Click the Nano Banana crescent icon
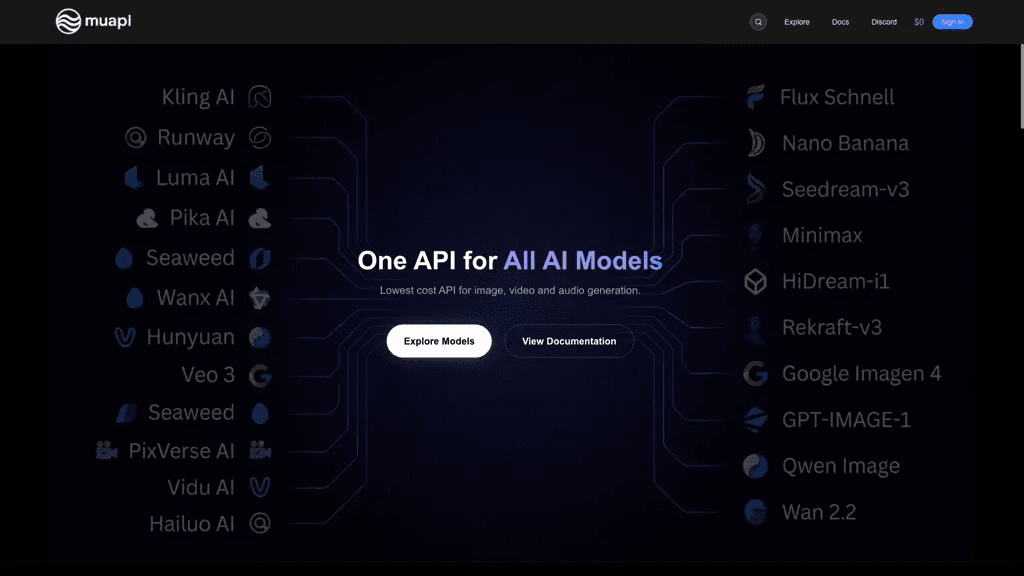This screenshot has width=1024, height=576. point(756,143)
